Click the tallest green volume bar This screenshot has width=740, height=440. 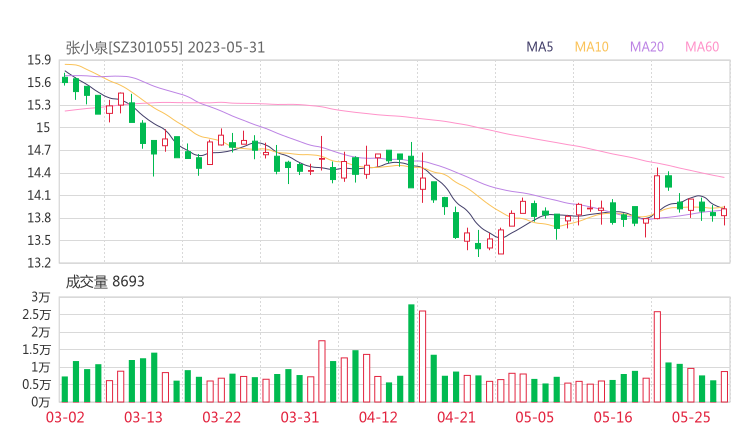point(411,353)
